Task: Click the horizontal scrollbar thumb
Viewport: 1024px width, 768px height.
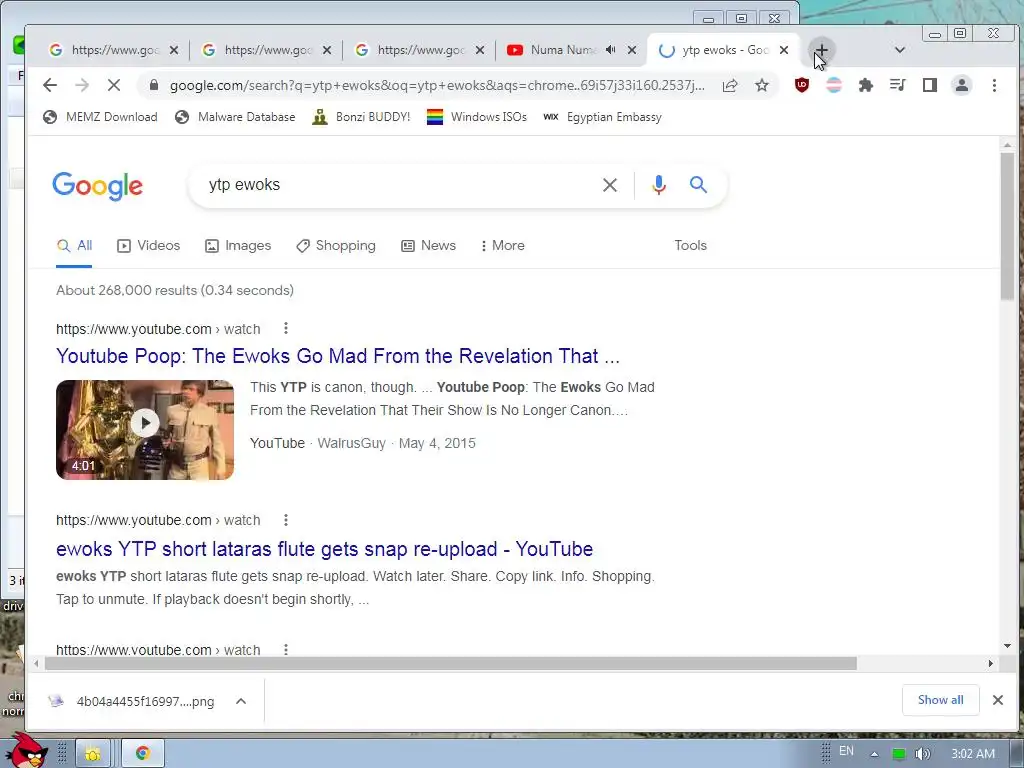Action: click(x=450, y=664)
